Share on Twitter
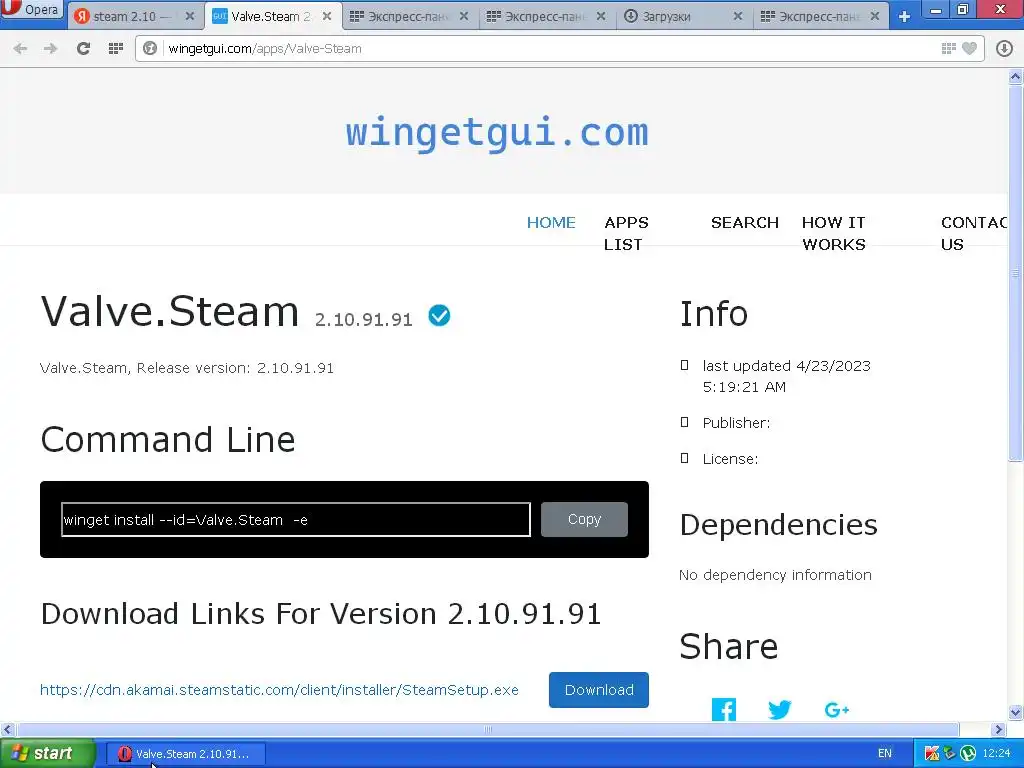The width and height of the screenshot is (1024, 768). click(779, 709)
